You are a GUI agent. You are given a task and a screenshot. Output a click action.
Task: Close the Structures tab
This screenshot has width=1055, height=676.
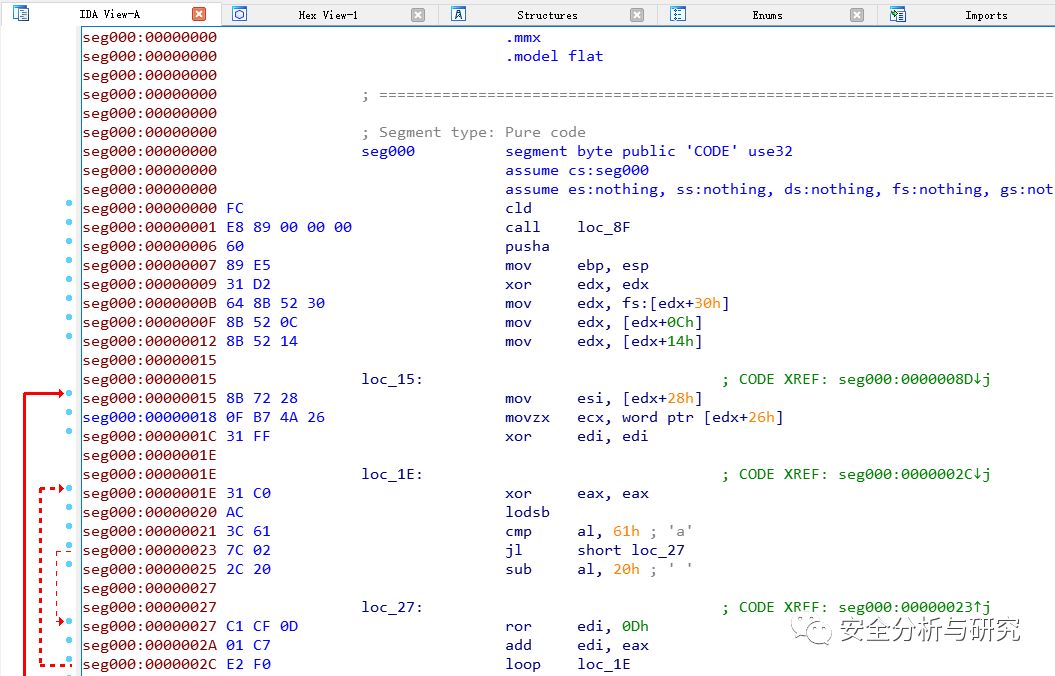pyautogui.click(x=637, y=14)
